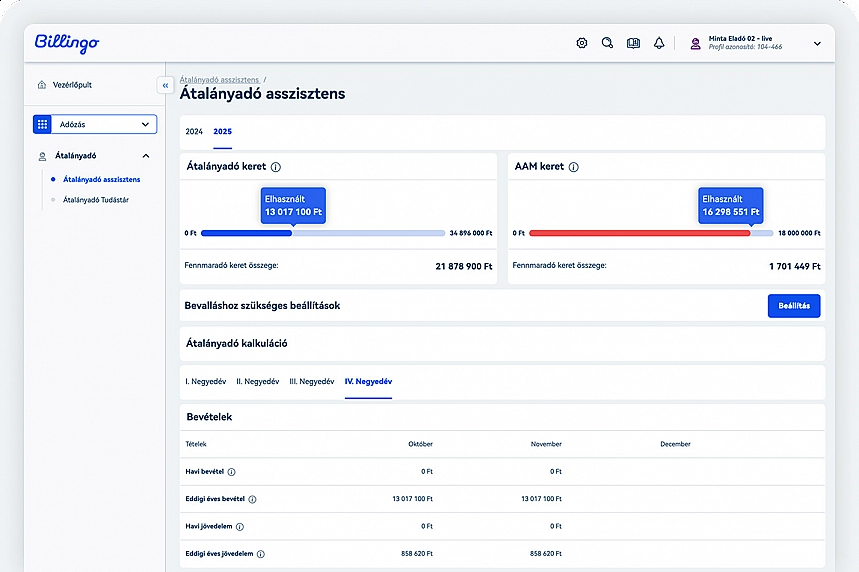This screenshot has height=572, width=859.
Task: Click the search magnifier icon in header
Action: point(607,44)
